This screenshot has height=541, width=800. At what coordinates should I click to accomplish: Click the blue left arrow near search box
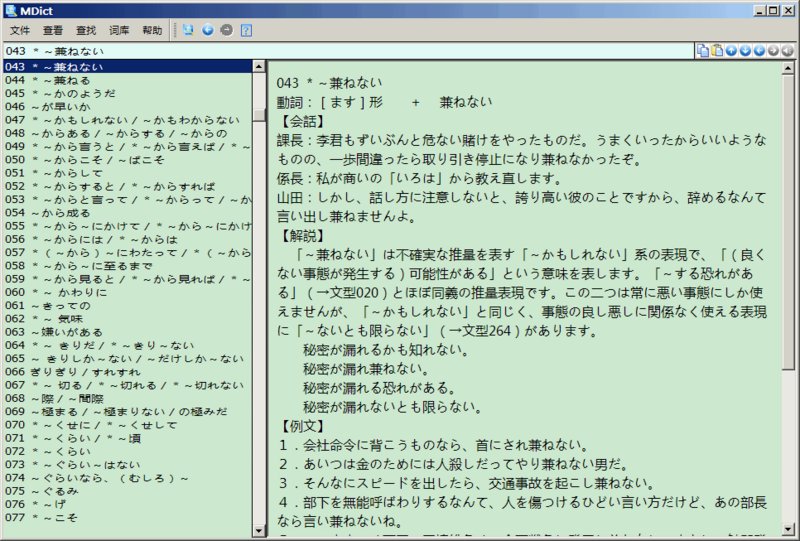point(759,50)
